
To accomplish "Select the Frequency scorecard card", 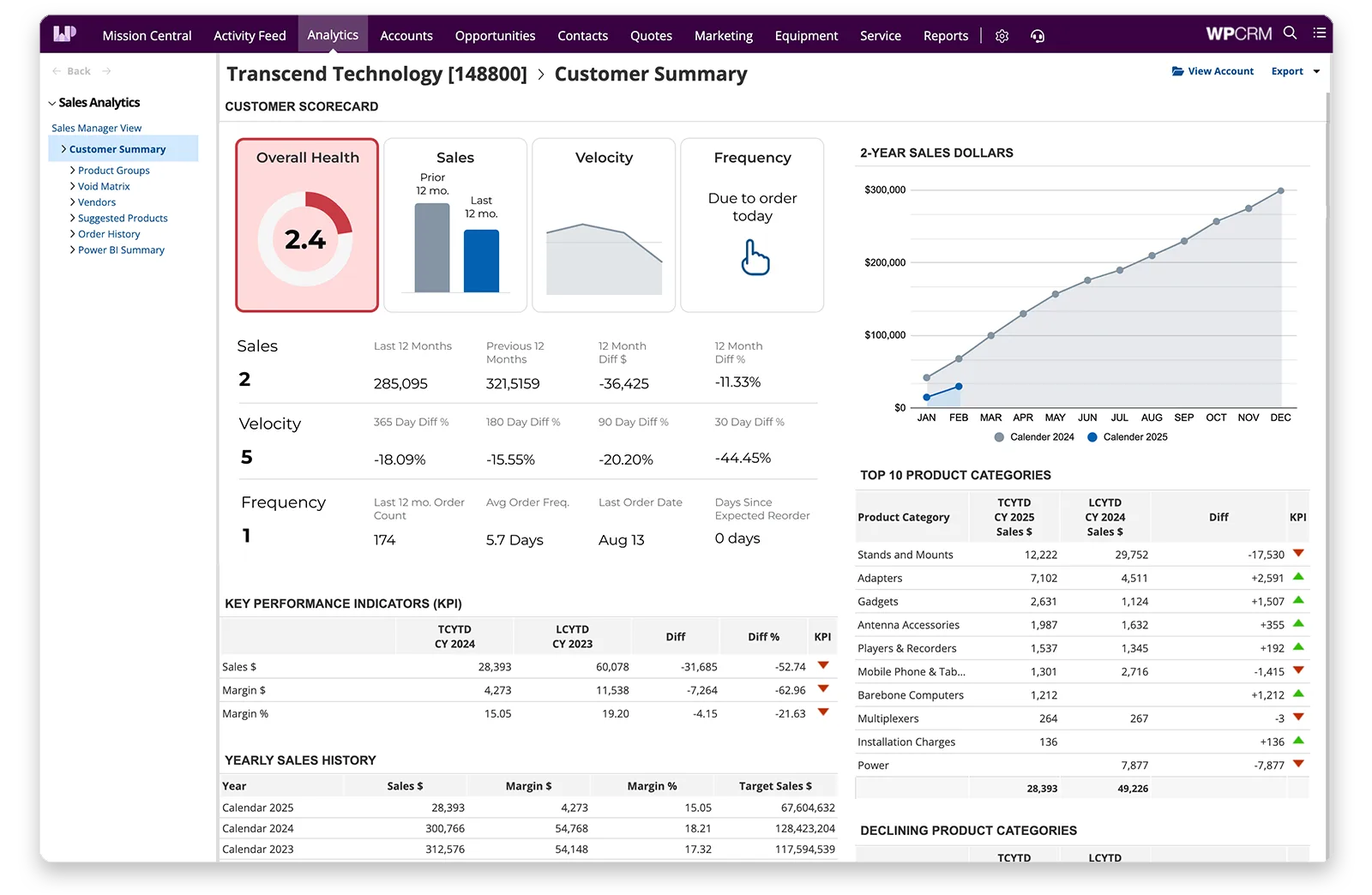I will [752, 225].
